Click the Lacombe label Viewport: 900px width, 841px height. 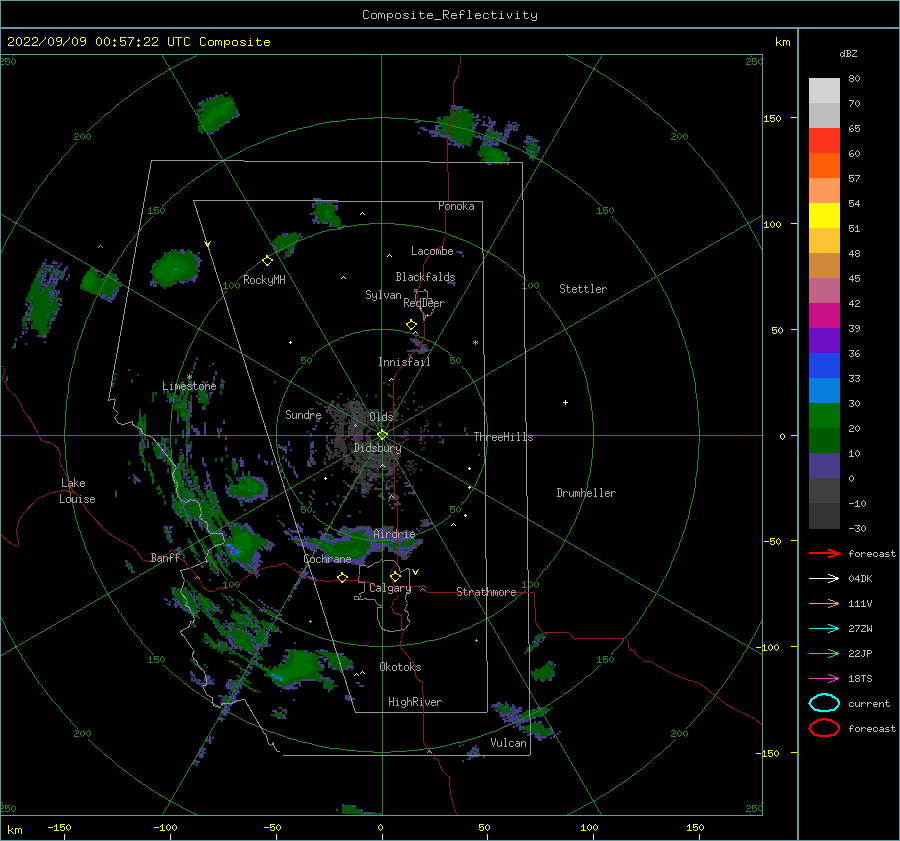[432, 251]
